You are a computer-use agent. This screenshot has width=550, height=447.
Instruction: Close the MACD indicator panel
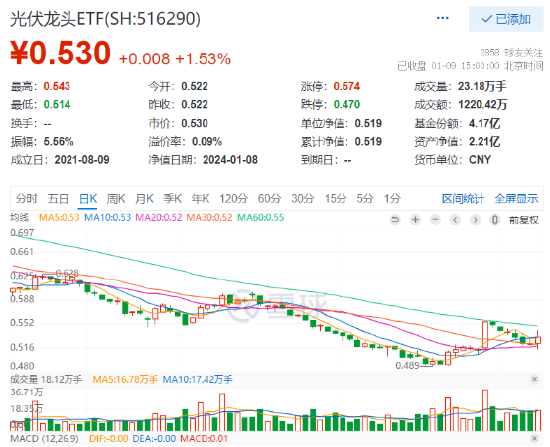[535, 439]
